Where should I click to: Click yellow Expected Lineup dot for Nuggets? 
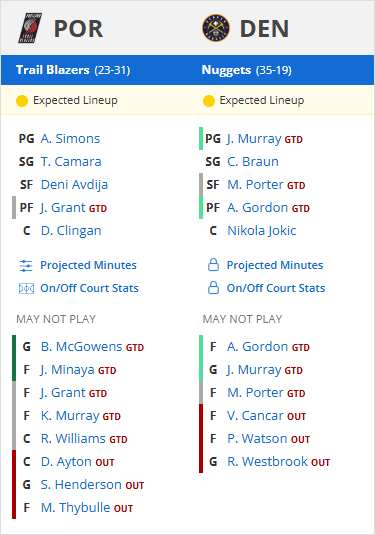coord(208,101)
